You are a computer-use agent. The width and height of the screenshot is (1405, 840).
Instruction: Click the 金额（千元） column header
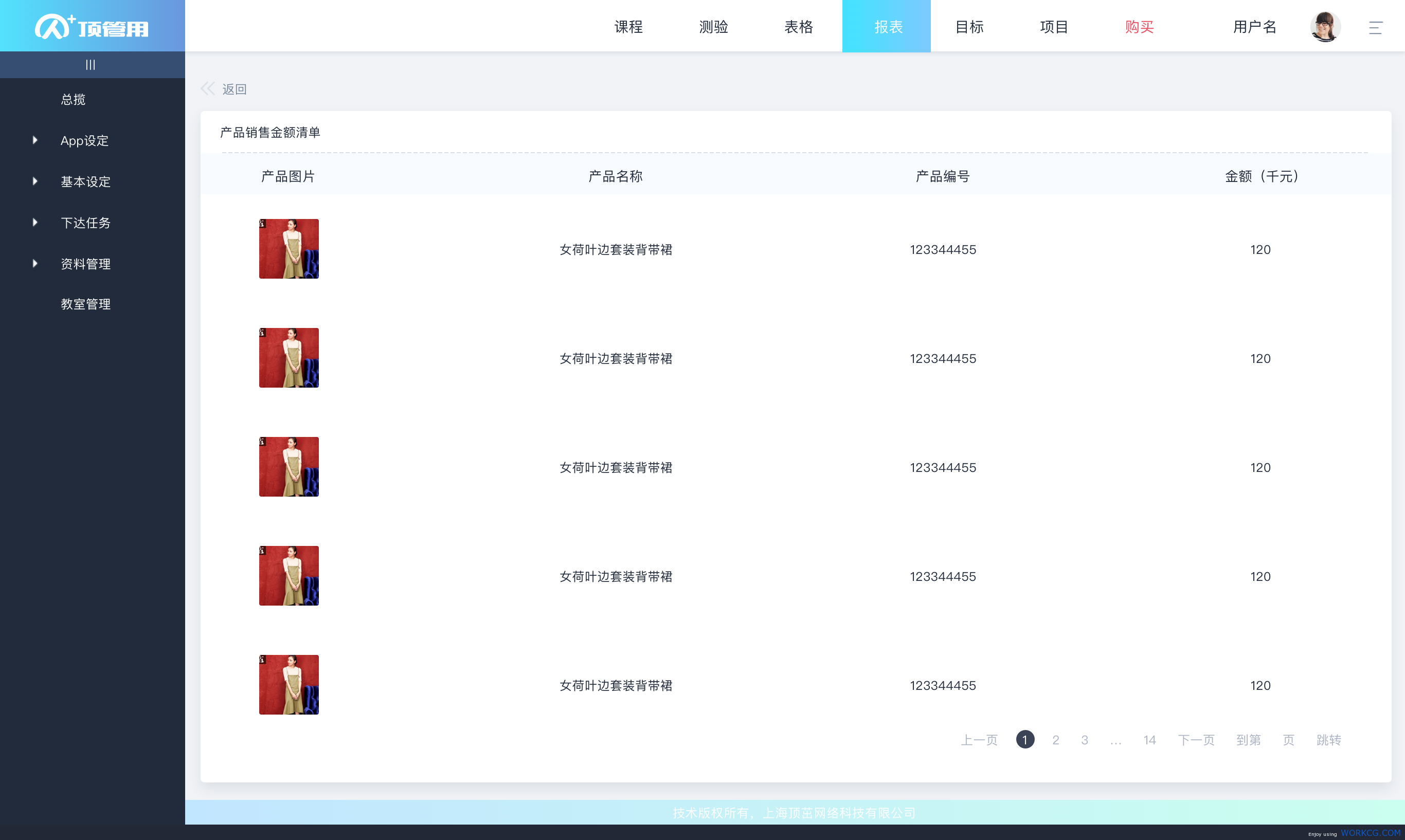pos(1262,176)
